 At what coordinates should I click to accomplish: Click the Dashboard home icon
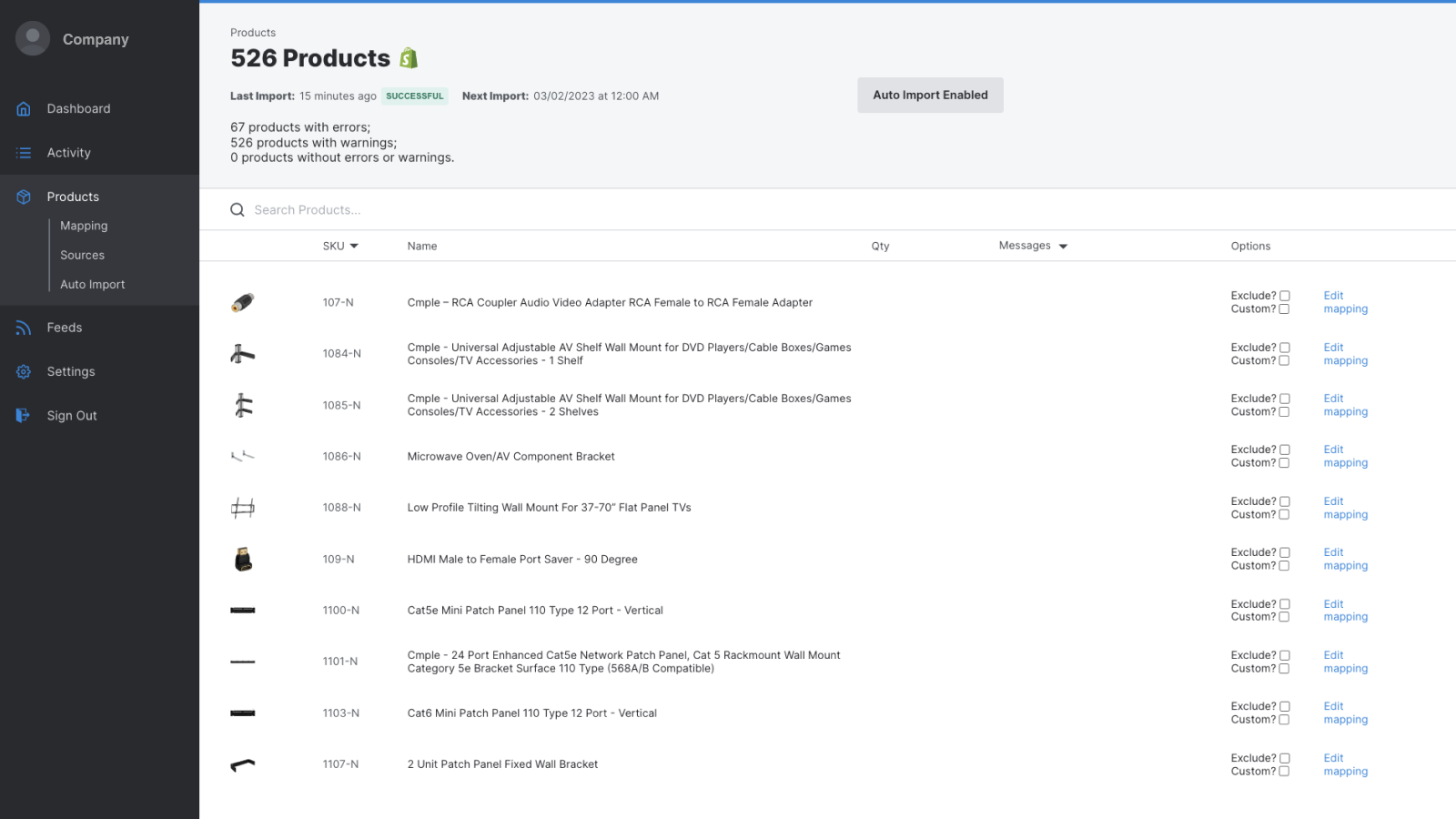[24, 109]
